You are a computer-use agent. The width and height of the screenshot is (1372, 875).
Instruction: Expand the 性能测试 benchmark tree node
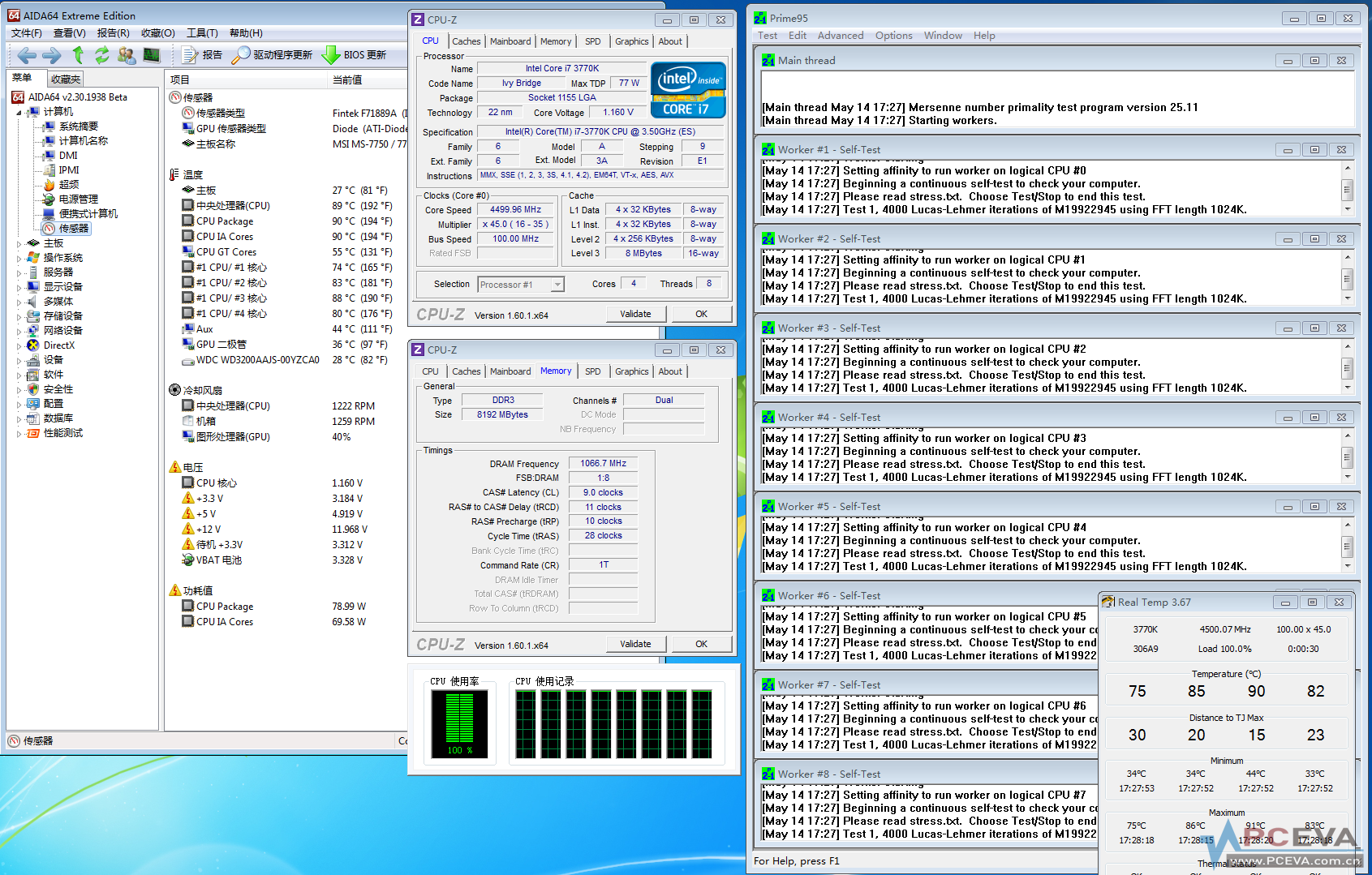coord(19,434)
